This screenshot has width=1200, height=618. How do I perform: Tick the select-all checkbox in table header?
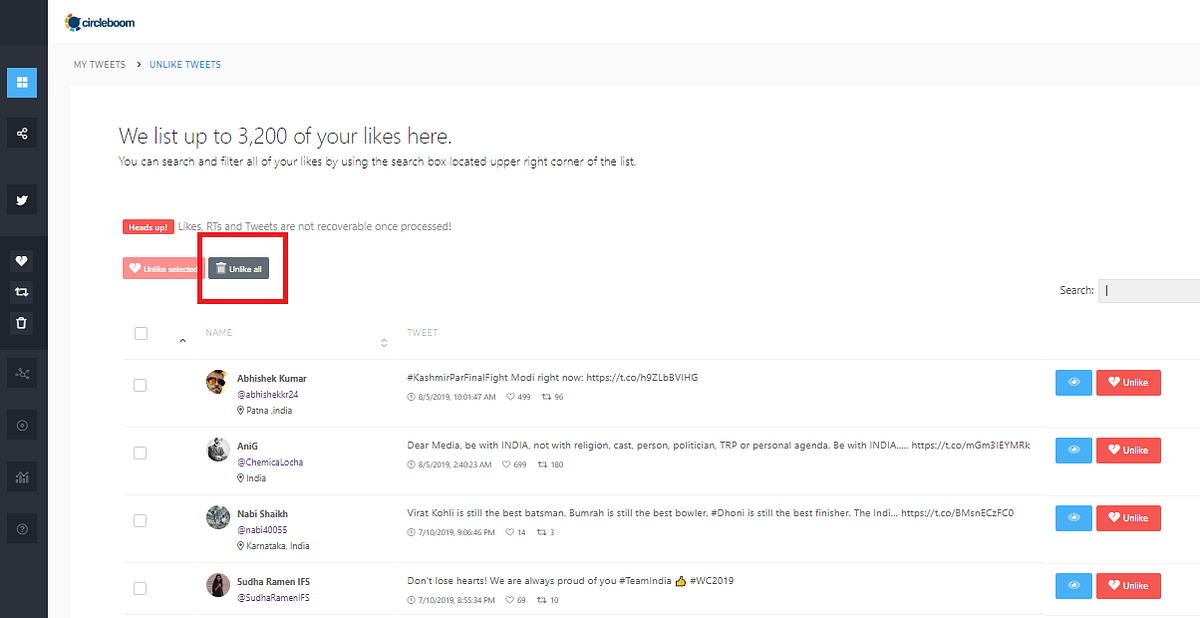click(x=141, y=333)
